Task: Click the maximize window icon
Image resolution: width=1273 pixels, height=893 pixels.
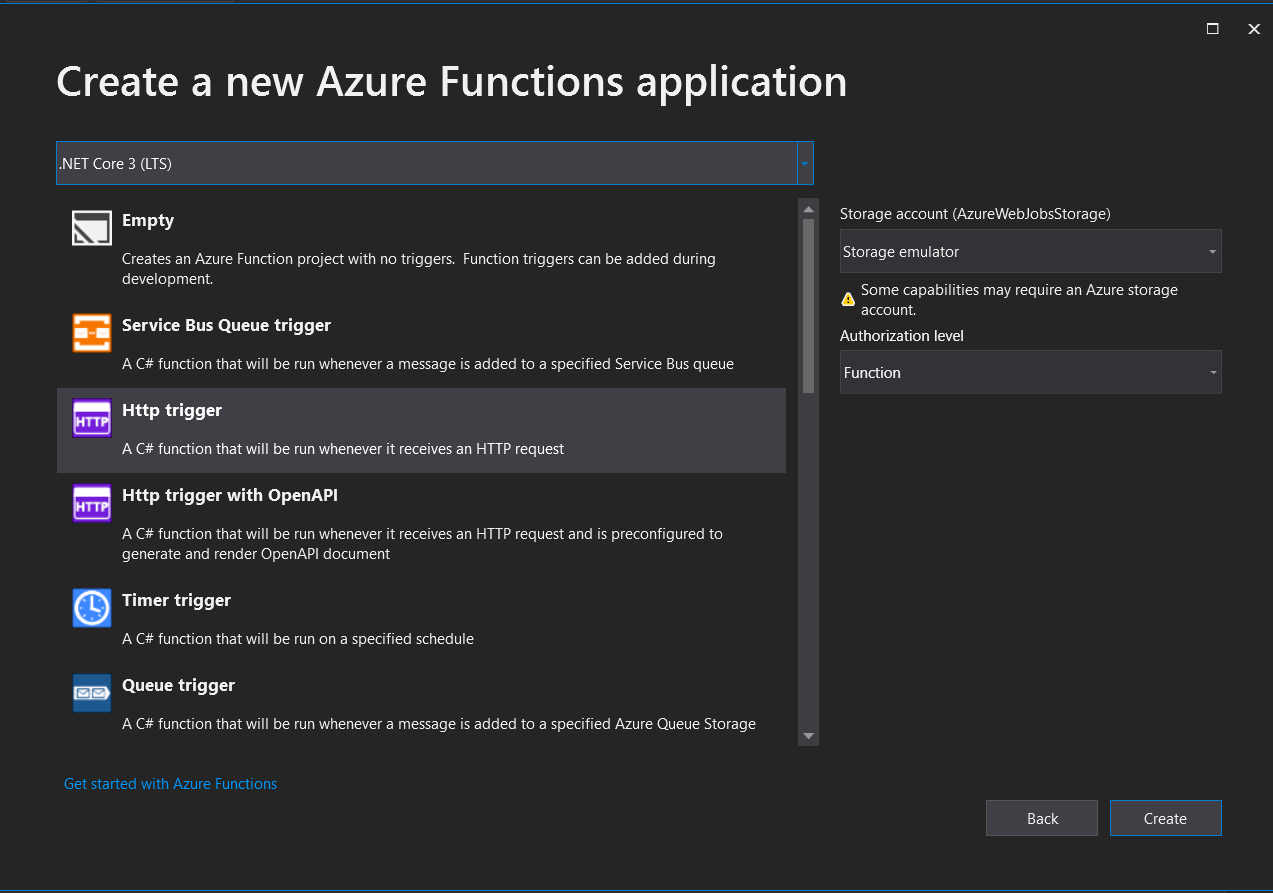Action: (1212, 29)
